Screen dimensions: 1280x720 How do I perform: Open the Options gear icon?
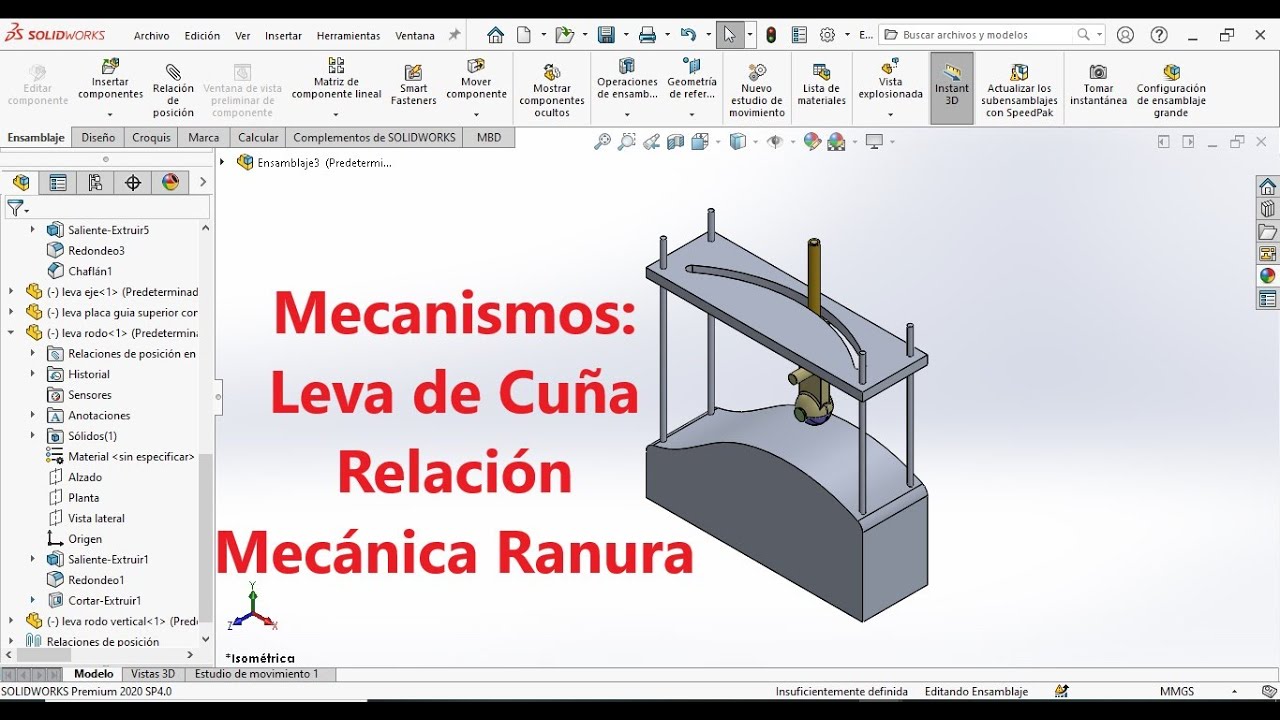[827, 35]
